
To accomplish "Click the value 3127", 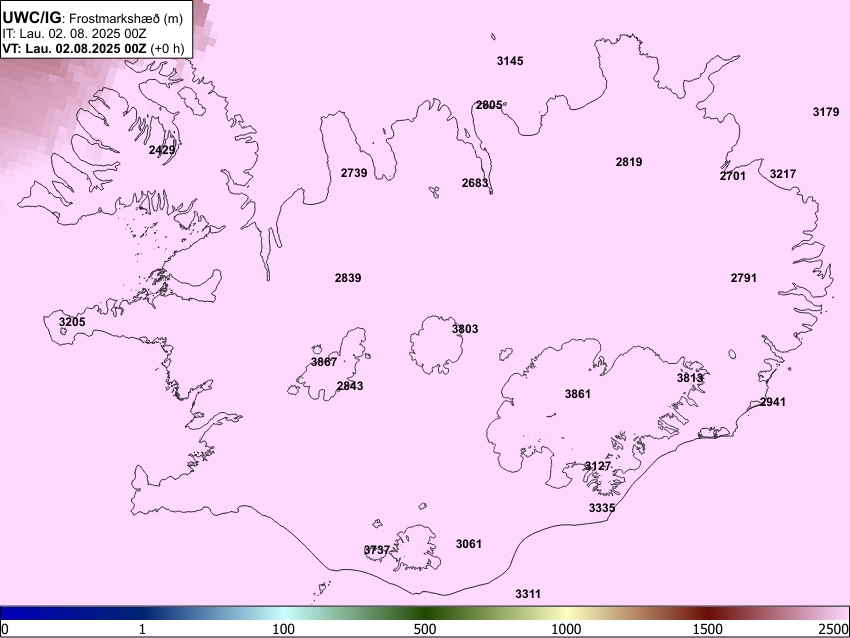I will [598, 466].
